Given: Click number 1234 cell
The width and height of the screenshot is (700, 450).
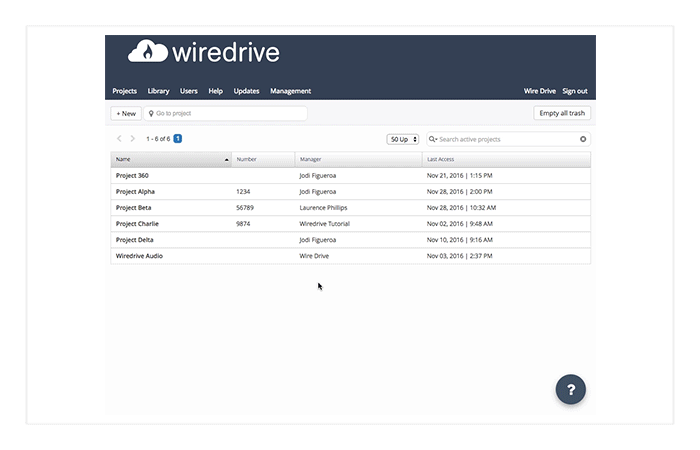Looking at the screenshot, I should 243,192.
